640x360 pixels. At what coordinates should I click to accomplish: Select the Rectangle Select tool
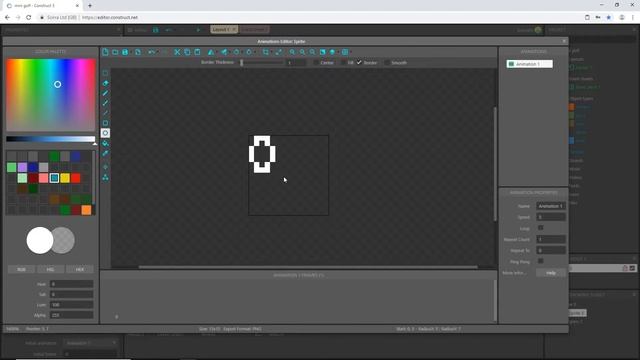[105, 73]
